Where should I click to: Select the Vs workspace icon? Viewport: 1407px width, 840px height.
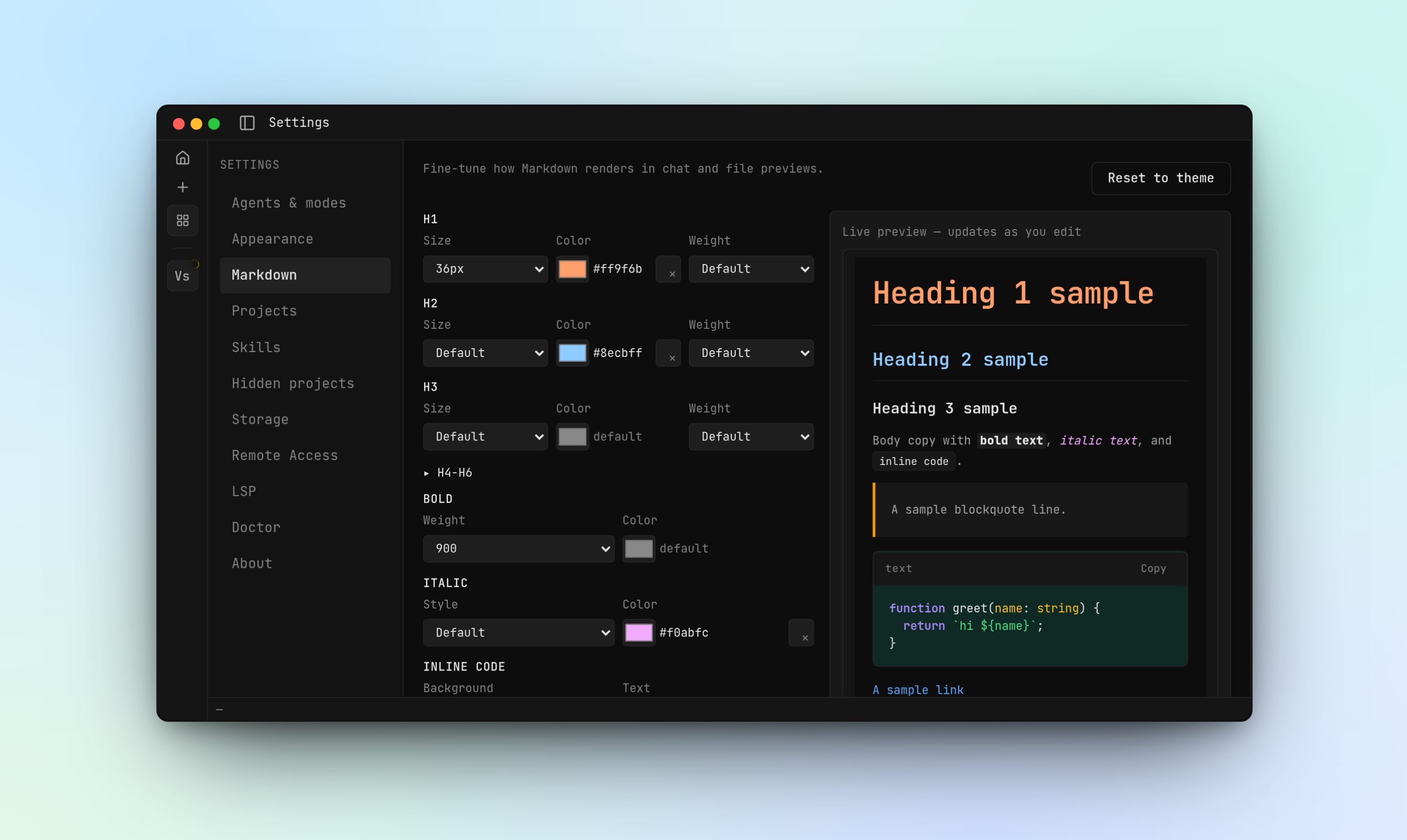[182, 276]
